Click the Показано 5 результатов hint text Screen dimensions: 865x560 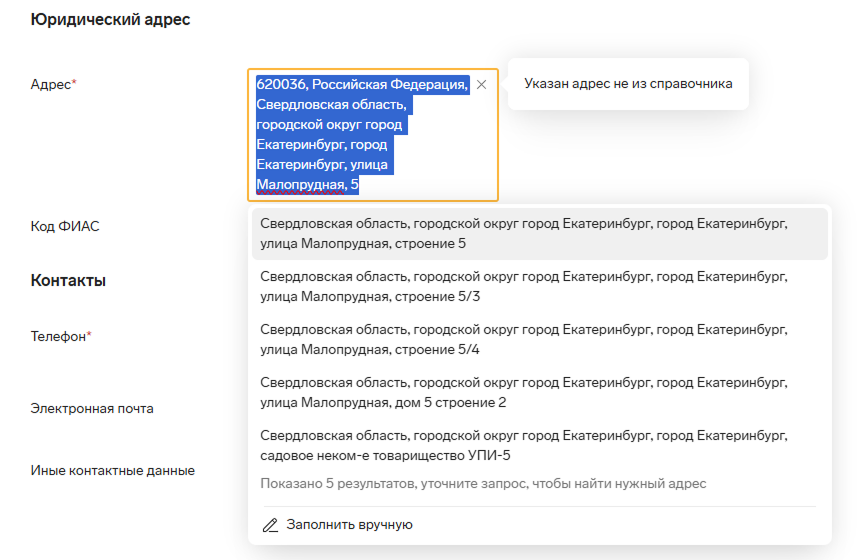point(483,484)
